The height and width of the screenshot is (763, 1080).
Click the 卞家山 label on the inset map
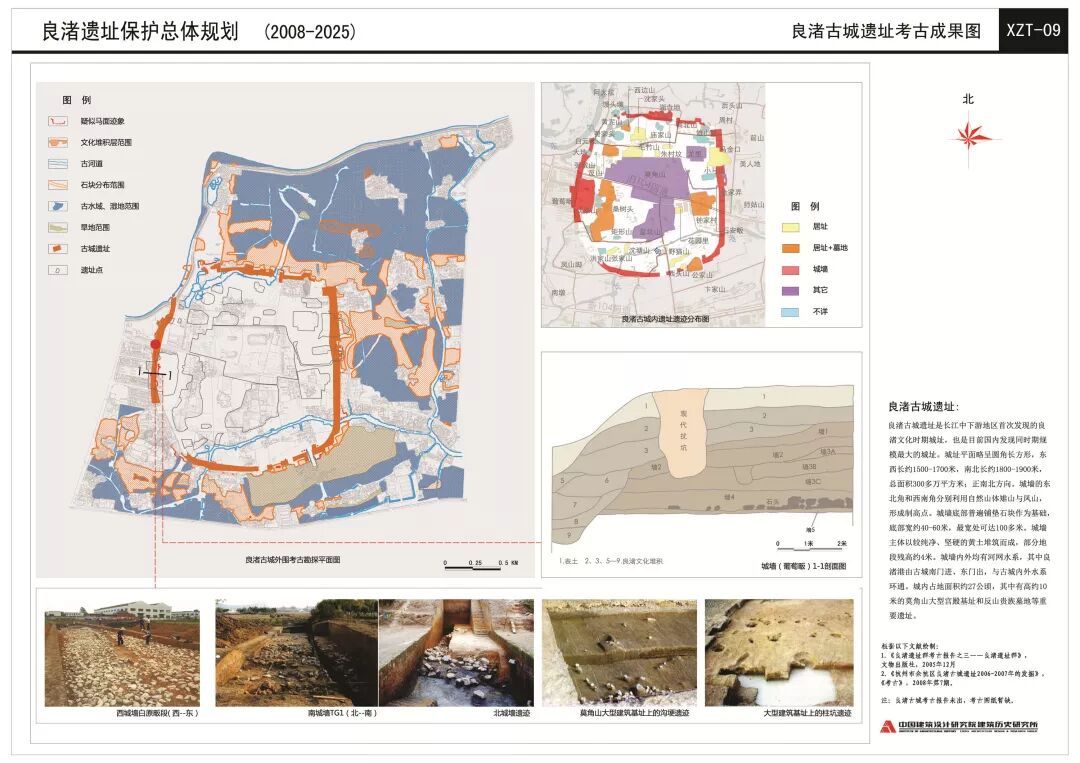[x=716, y=289]
